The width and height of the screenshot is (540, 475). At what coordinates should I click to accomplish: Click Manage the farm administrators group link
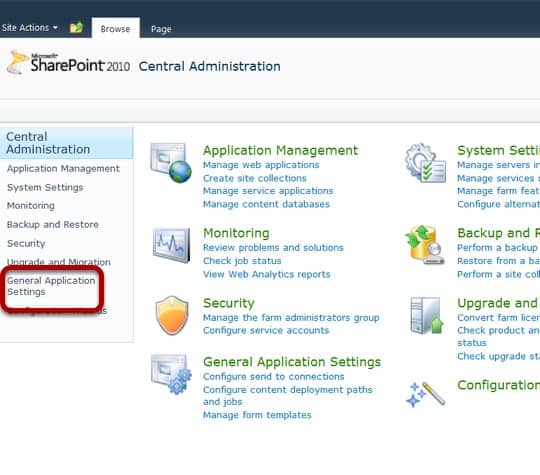(291, 318)
